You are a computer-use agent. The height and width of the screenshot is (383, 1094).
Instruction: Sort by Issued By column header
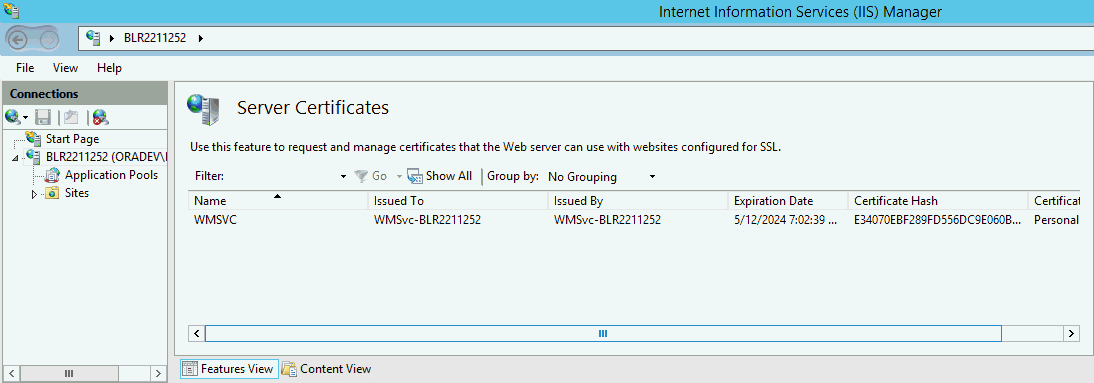[637, 201]
